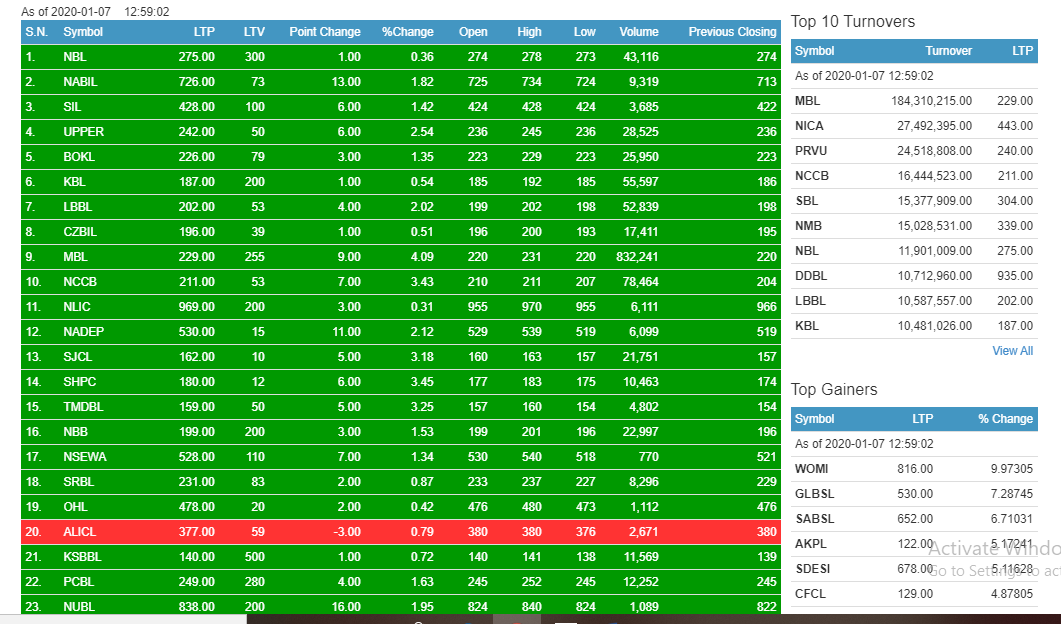1061x624 pixels.
Task: Select NABIL symbol in main table
Action: point(80,82)
